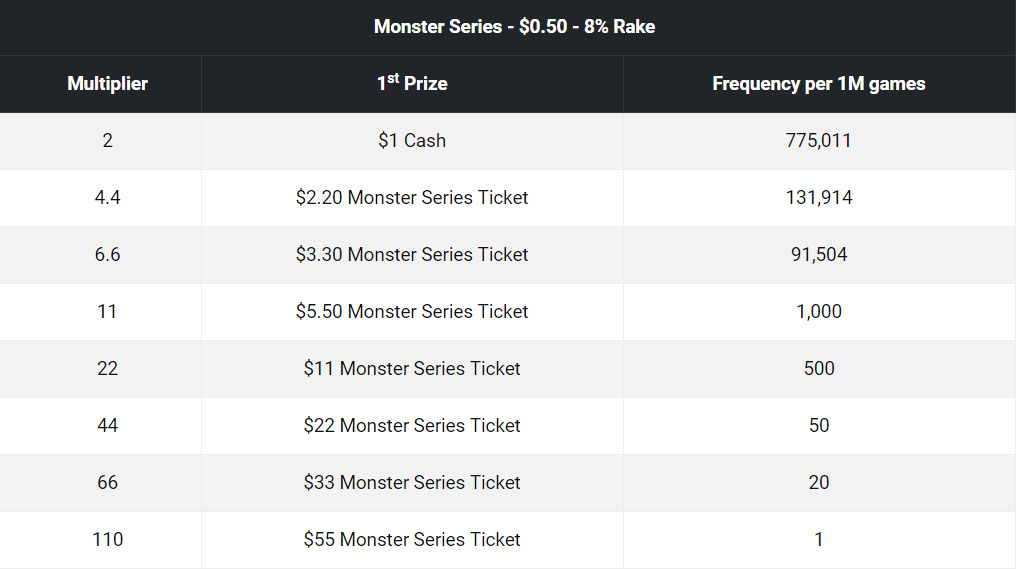1016x569 pixels.
Task: Select the $3.30 Monster Series Ticket cell
Action: (412, 255)
